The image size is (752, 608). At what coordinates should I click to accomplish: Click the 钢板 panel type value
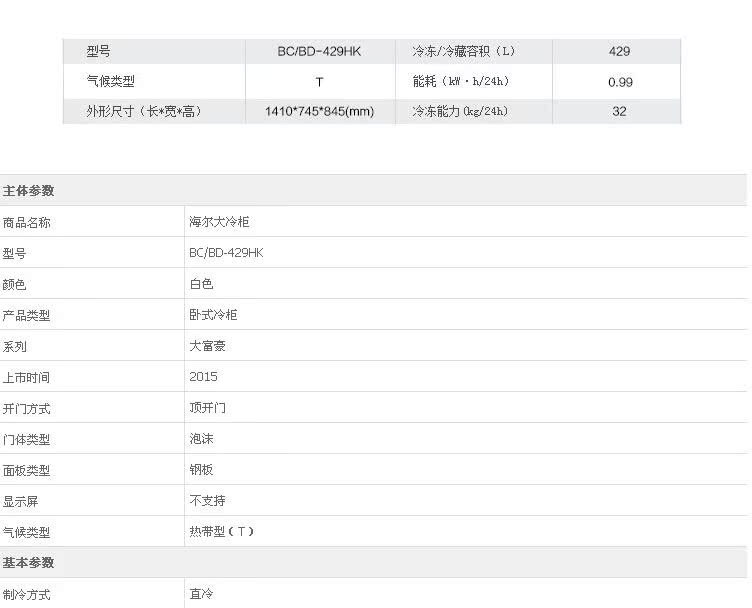tap(201, 470)
